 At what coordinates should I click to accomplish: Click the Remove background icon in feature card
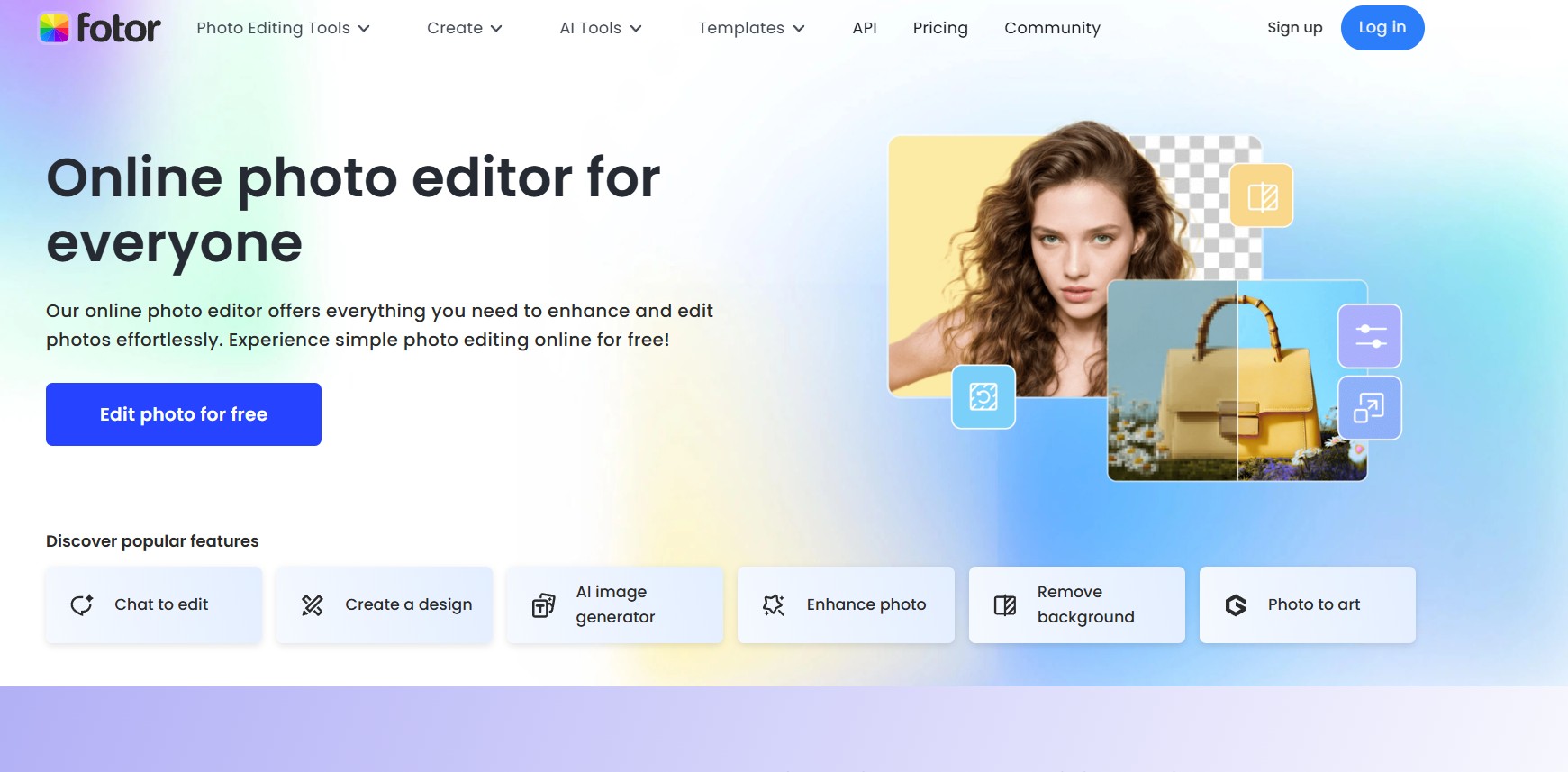(x=1005, y=605)
